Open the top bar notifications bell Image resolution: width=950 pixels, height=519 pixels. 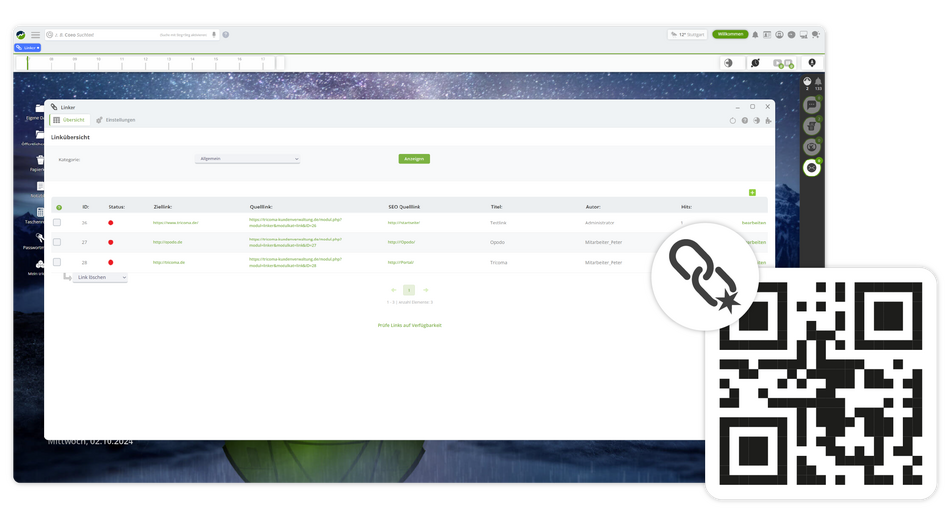pyautogui.click(x=755, y=35)
